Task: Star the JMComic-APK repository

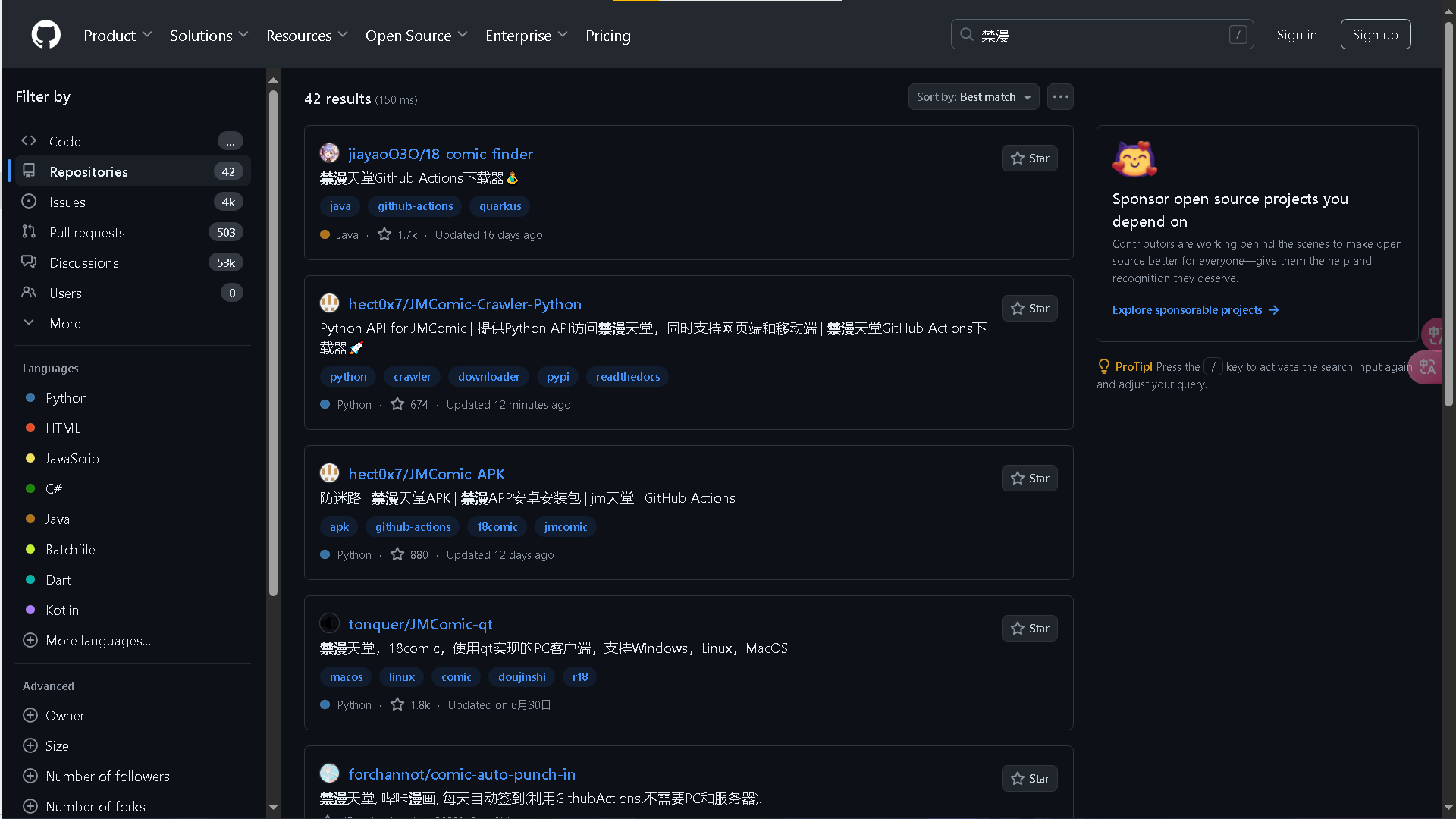Action: pyautogui.click(x=1029, y=479)
